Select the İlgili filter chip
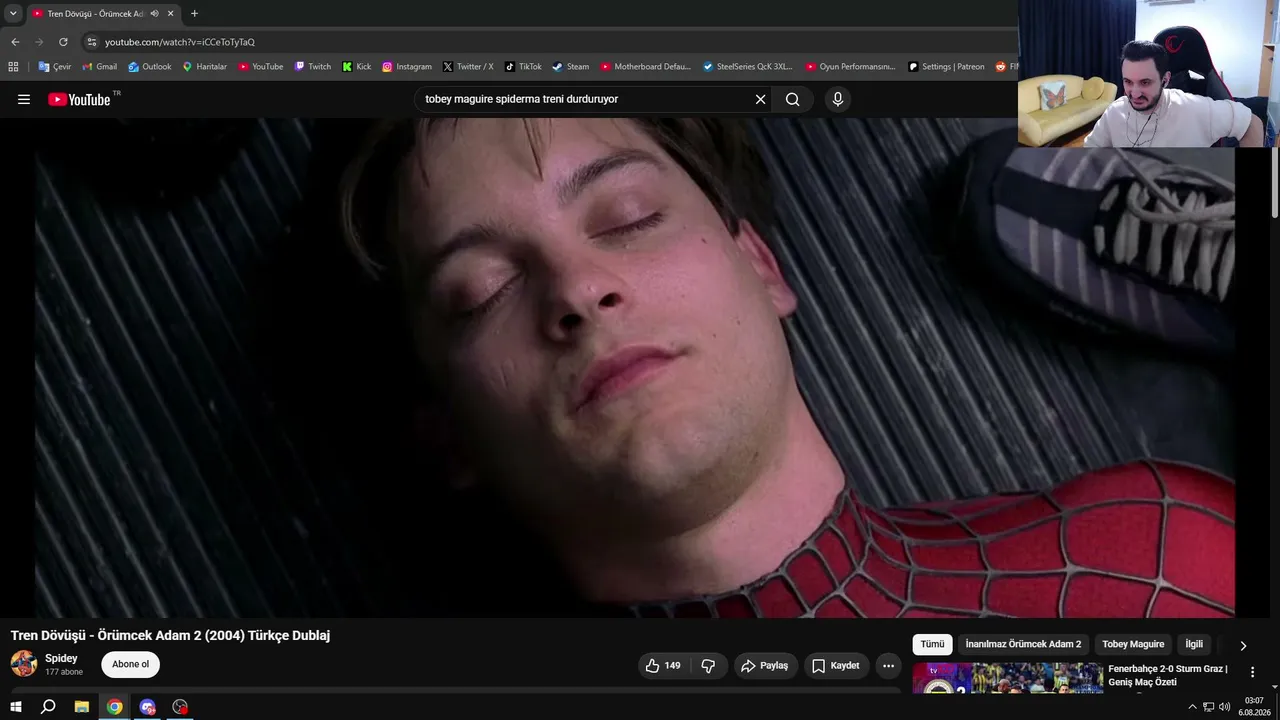The height and width of the screenshot is (720, 1280). coord(1194,644)
